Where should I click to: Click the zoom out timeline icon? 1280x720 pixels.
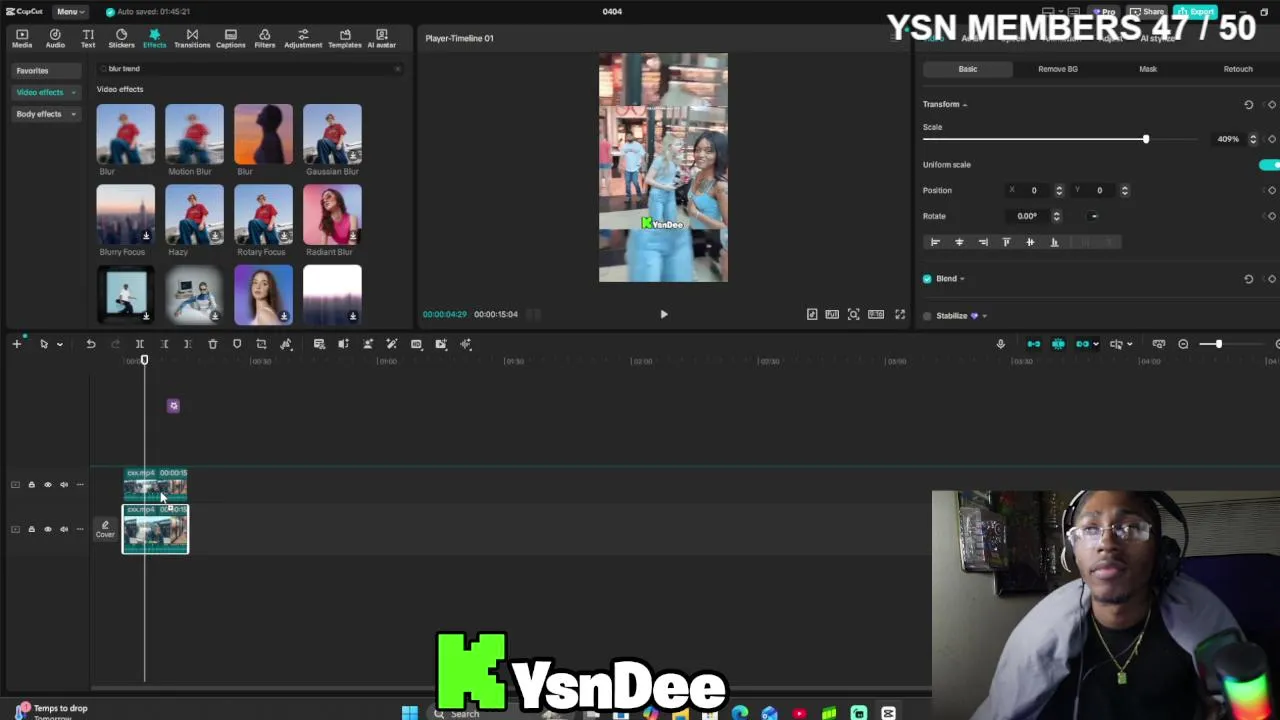point(1183,344)
